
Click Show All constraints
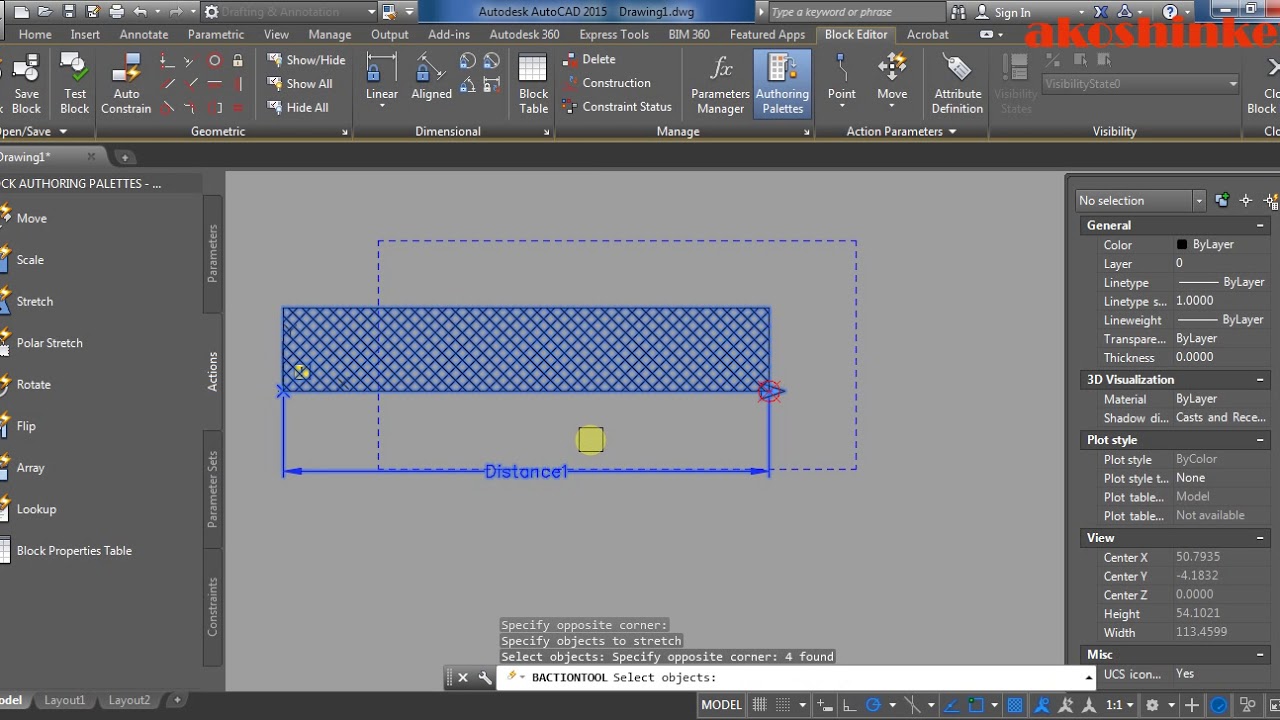click(300, 83)
